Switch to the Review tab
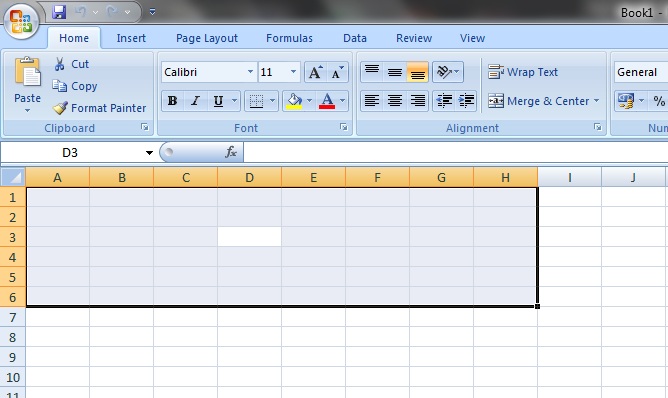 414,38
